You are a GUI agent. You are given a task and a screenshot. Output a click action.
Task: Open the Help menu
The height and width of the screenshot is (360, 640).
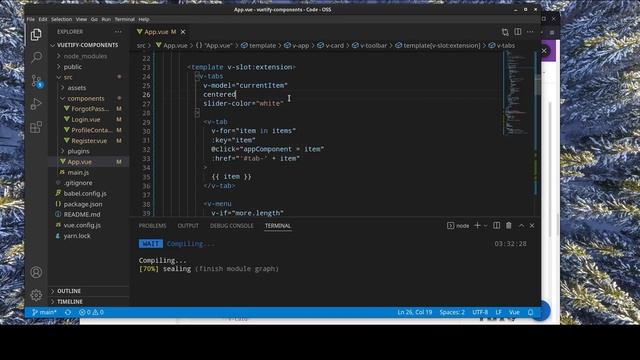pyautogui.click(x=144, y=19)
